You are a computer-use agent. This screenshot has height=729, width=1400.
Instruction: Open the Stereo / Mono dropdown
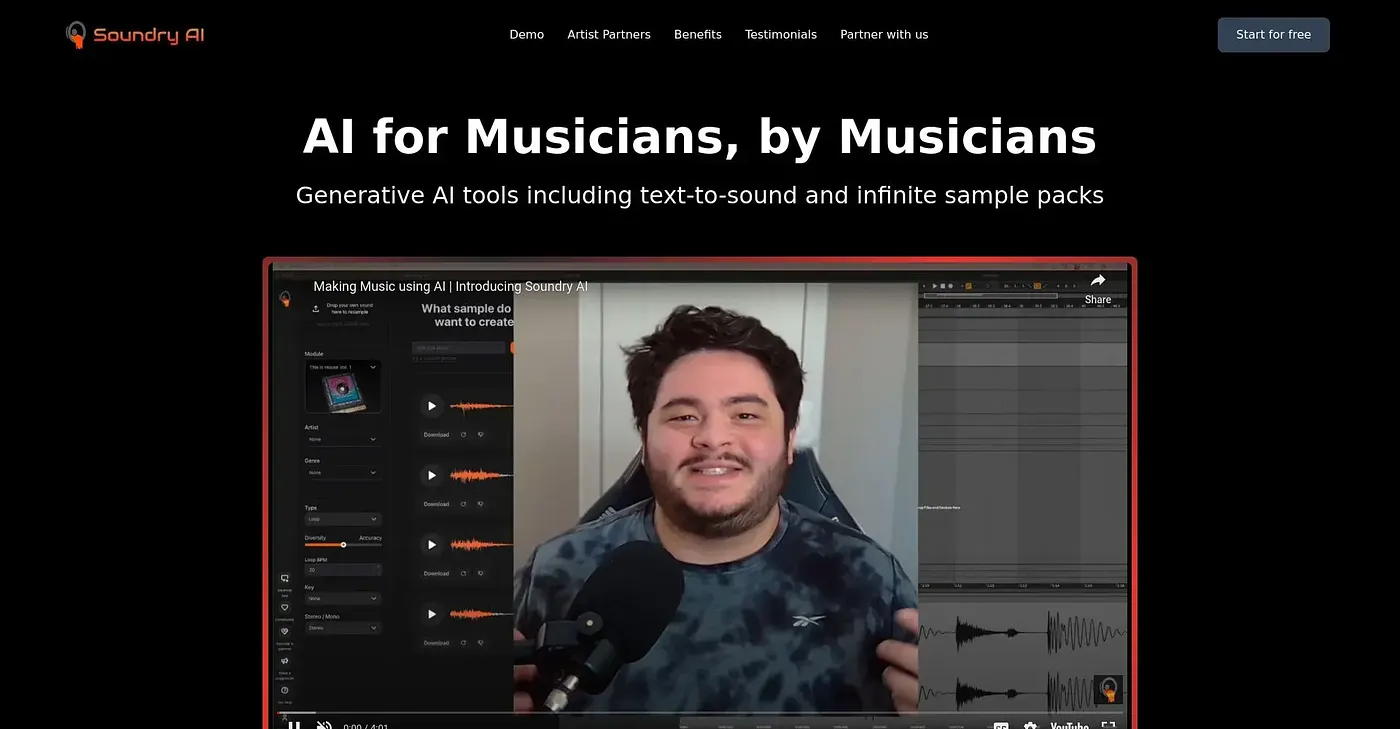342,628
